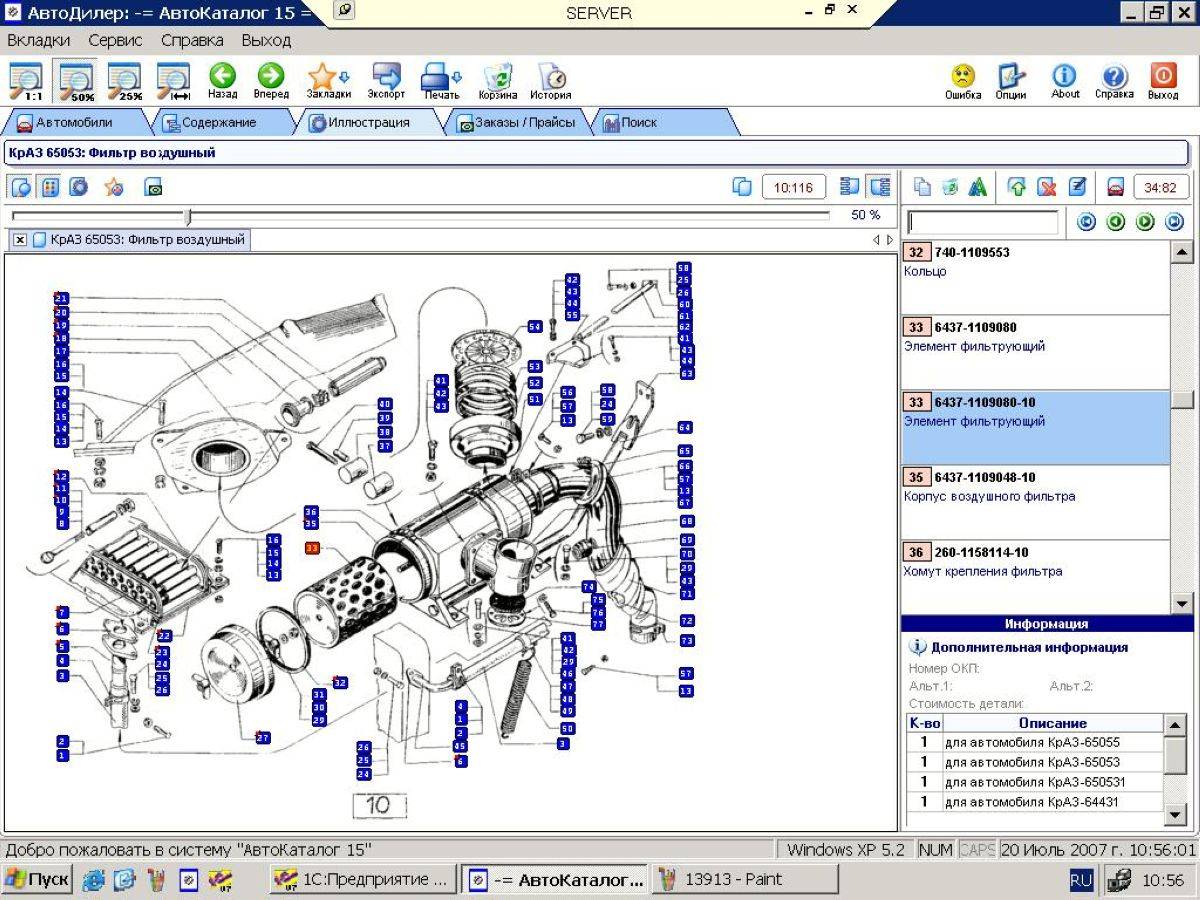Screen dimensions: 1200x900
Task: Click the red Выход exit icon
Action: 1163,81
